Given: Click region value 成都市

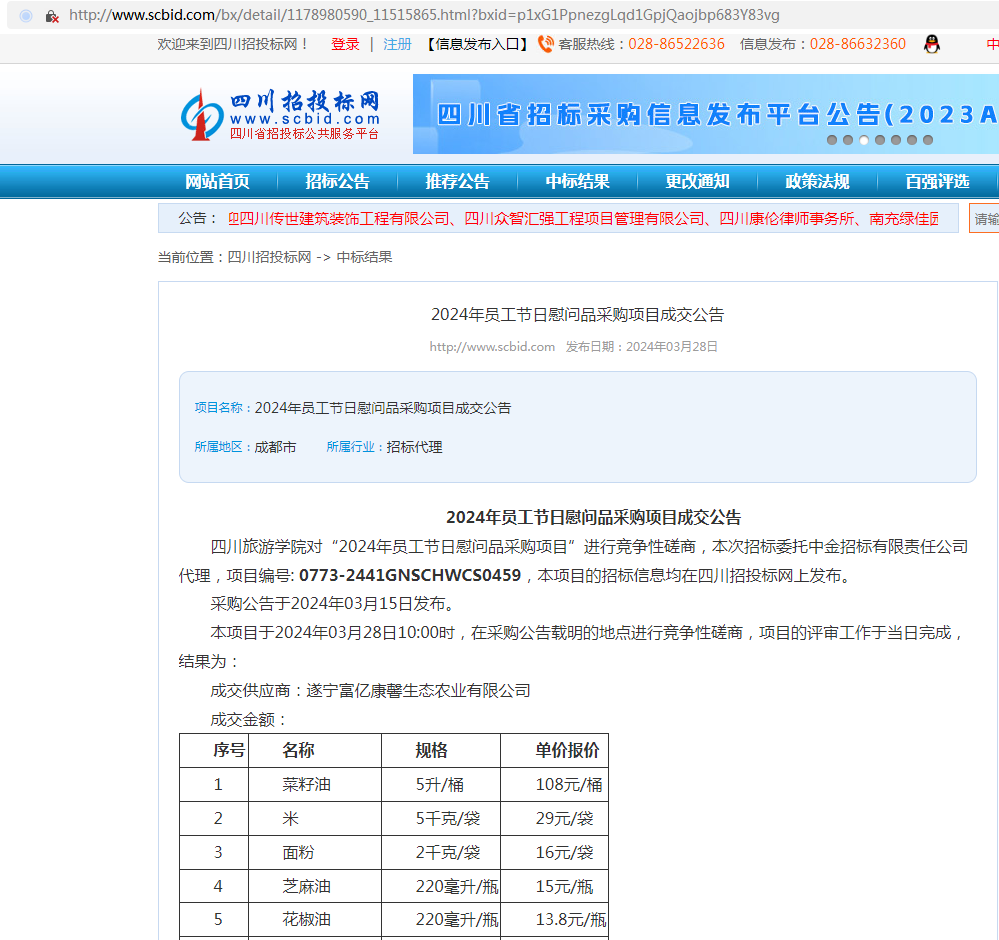Looking at the screenshot, I should [275, 447].
